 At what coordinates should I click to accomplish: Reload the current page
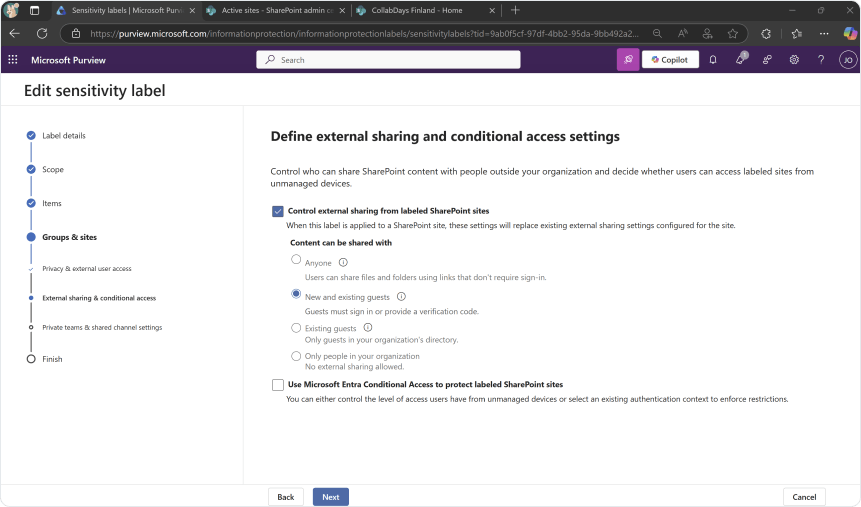click(42, 34)
